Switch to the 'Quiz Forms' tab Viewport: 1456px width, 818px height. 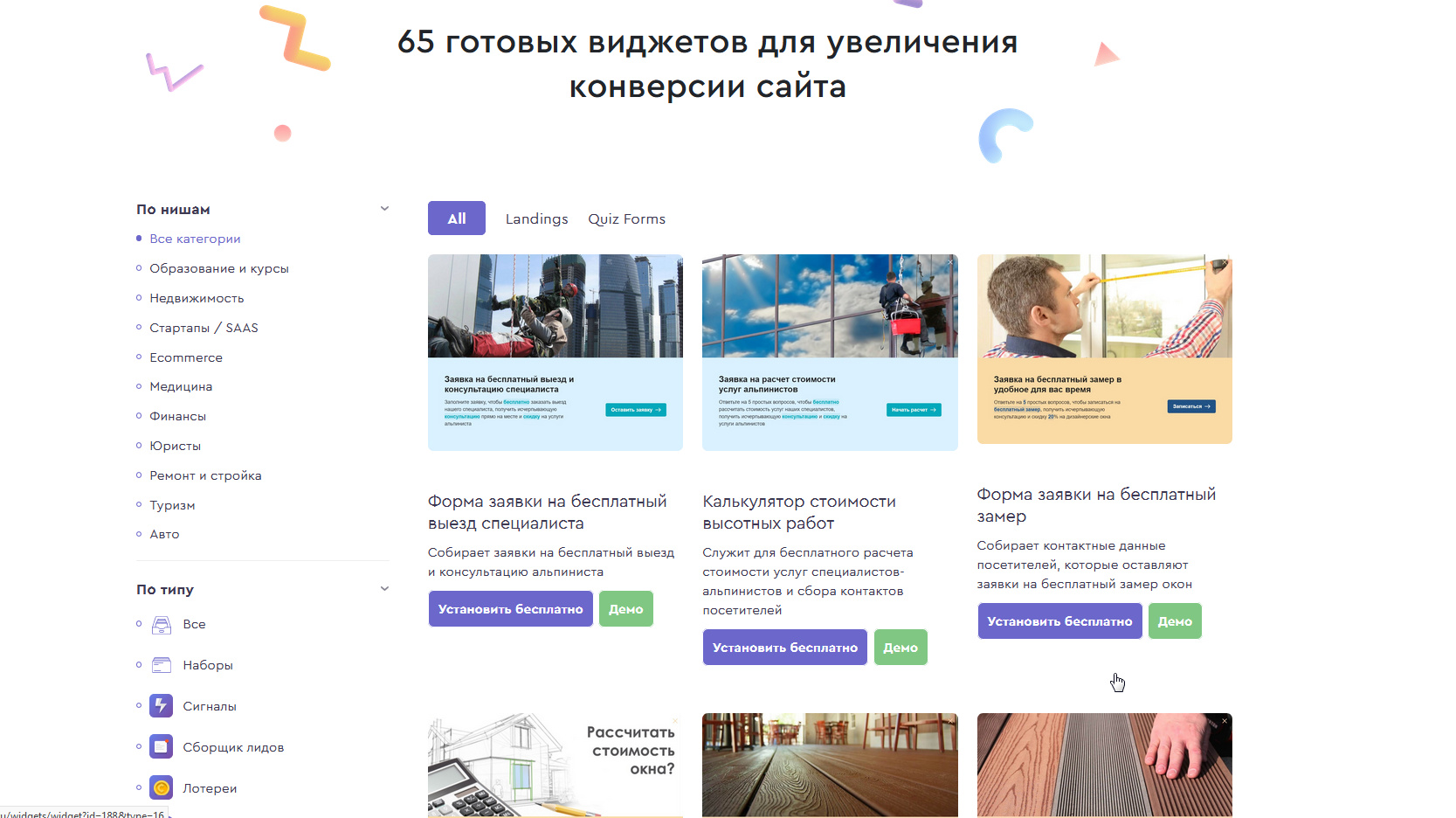[626, 218]
